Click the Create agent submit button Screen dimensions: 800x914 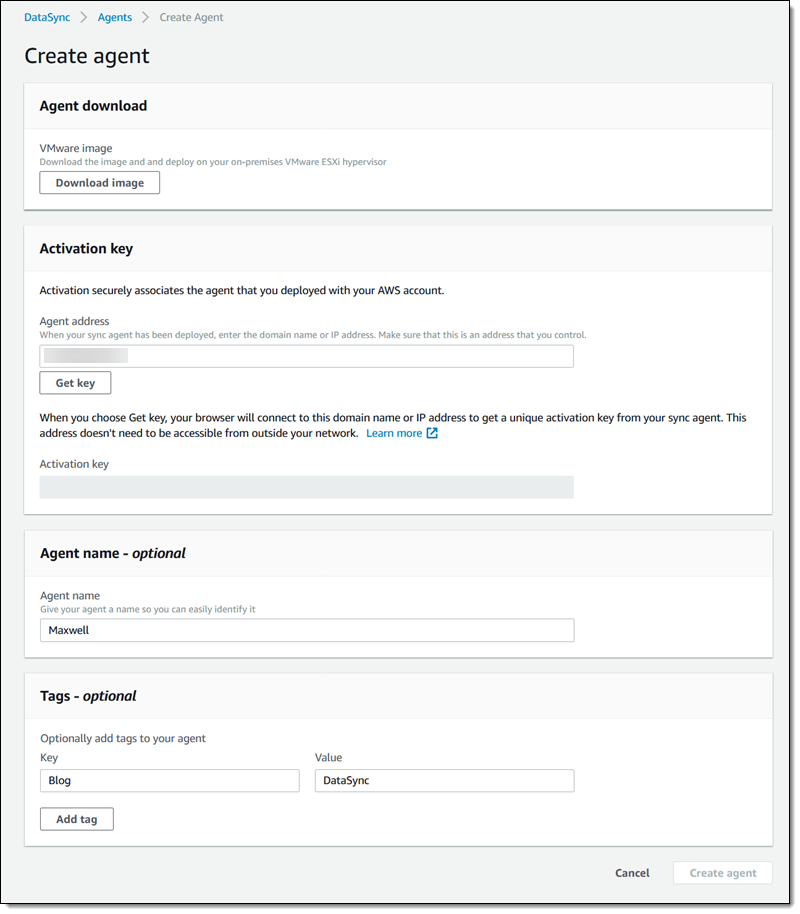723,873
